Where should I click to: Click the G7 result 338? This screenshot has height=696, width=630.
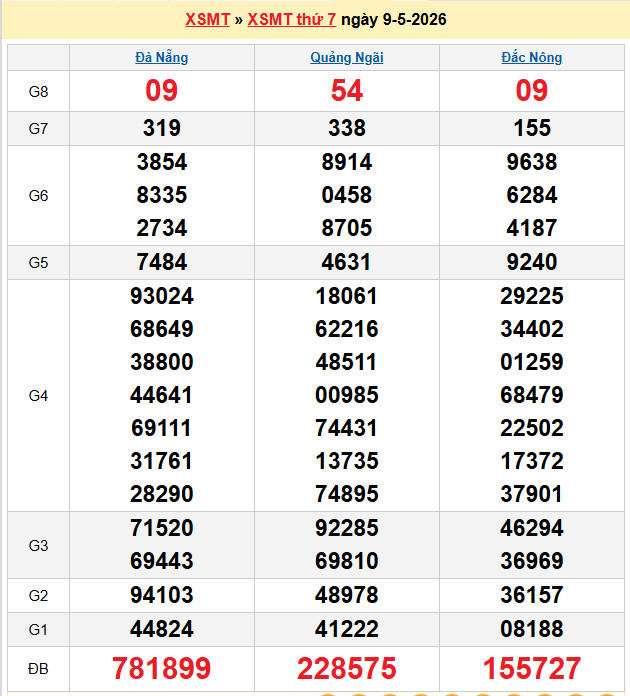pyautogui.click(x=347, y=128)
